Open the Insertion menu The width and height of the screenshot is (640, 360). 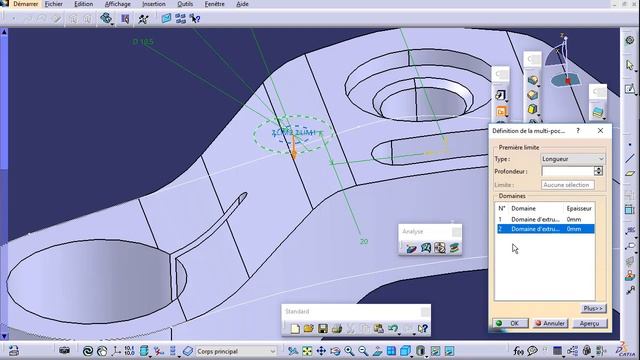(154, 4)
